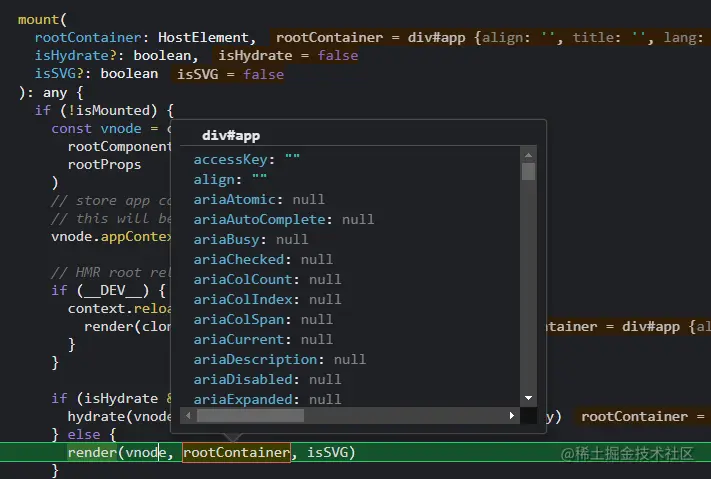Select the ariaDescription property row
This screenshot has width=711, height=479.
point(280,359)
